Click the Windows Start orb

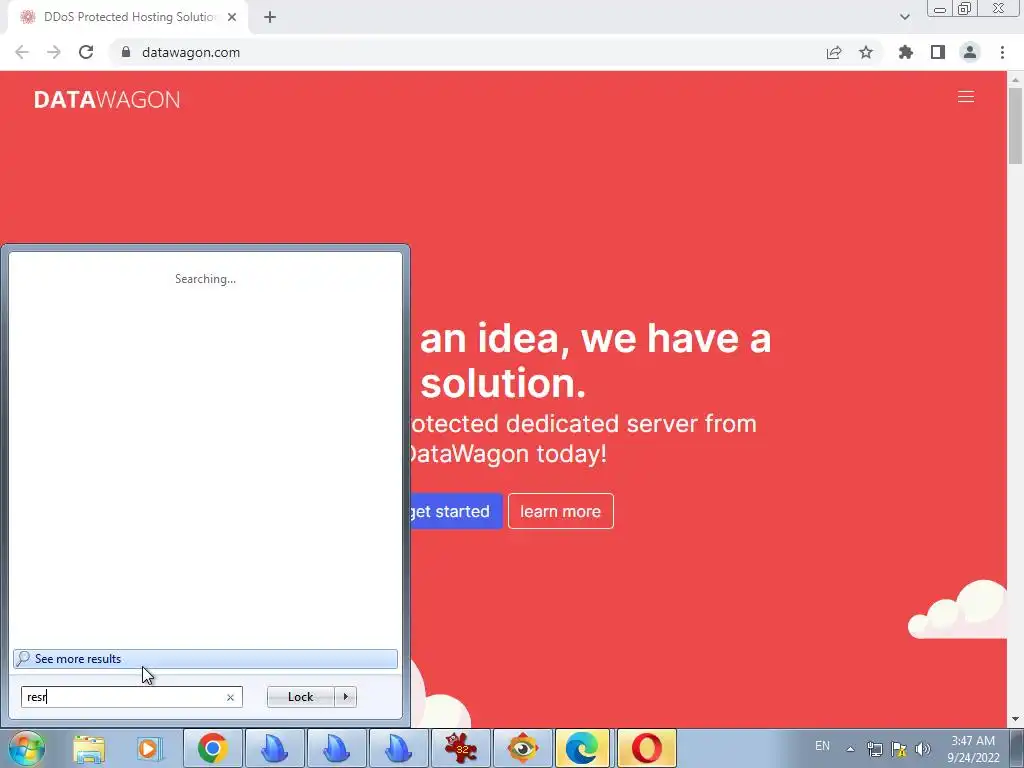(x=26, y=748)
